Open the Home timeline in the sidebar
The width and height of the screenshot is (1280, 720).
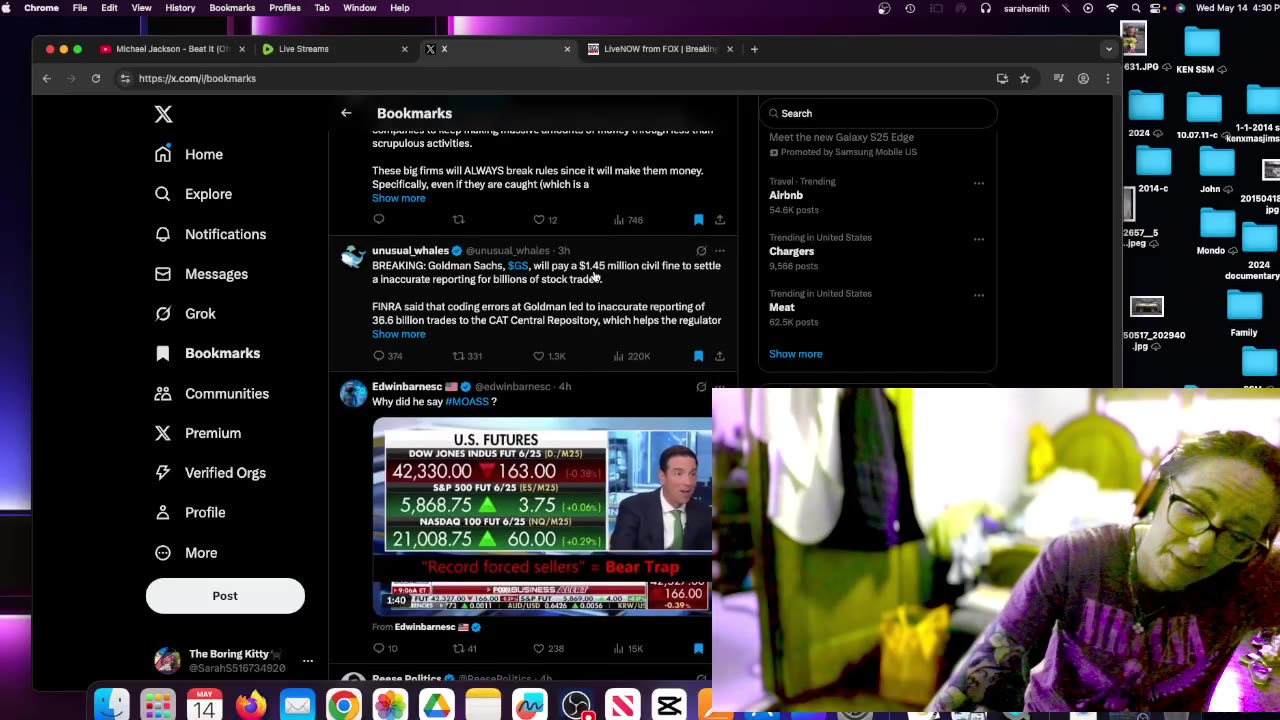point(189,154)
